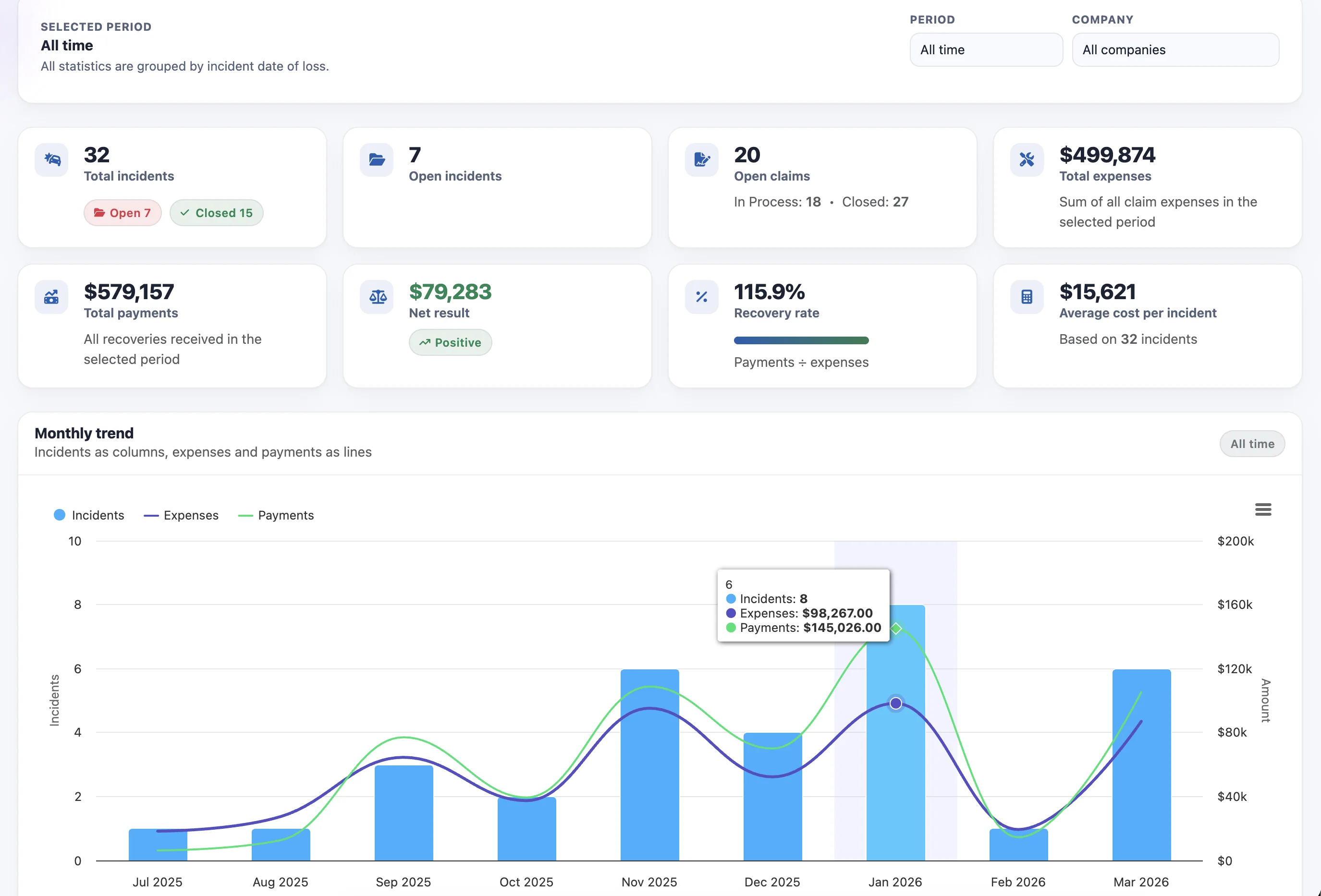Image resolution: width=1321 pixels, height=896 pixels.
Task: Open the chart hamburger menu
Action: pyautogui.click(x=1263, y=509)
